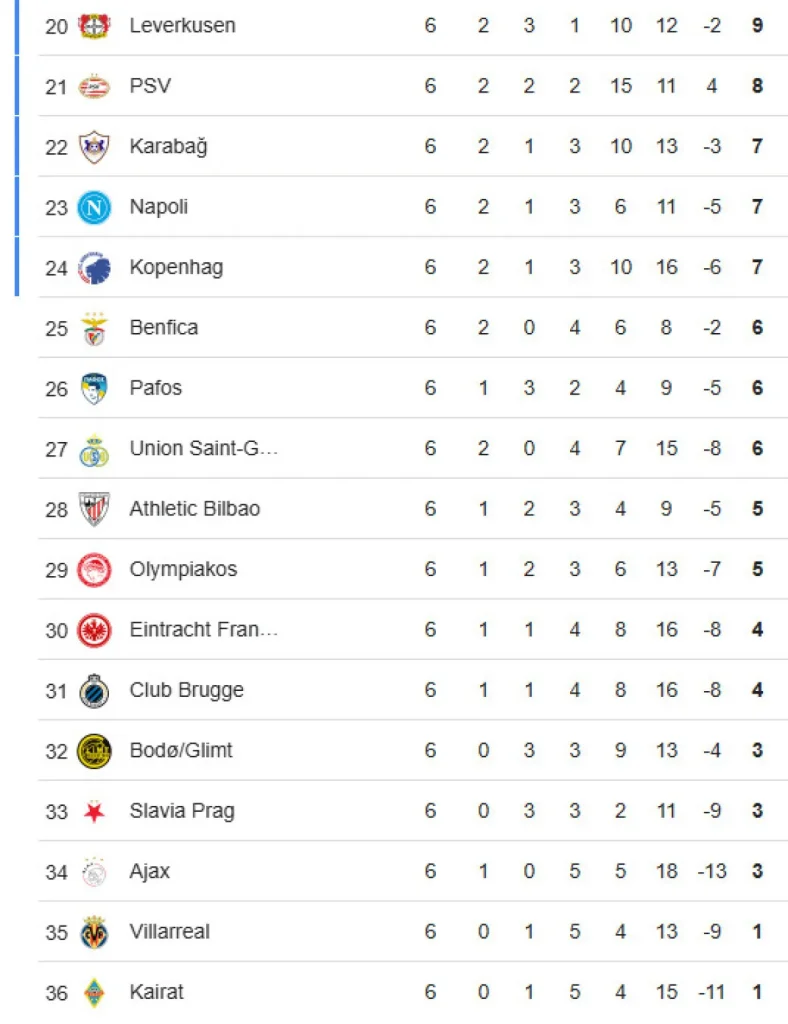Select the Club Brugge crest icon

[x=94, y=690]
